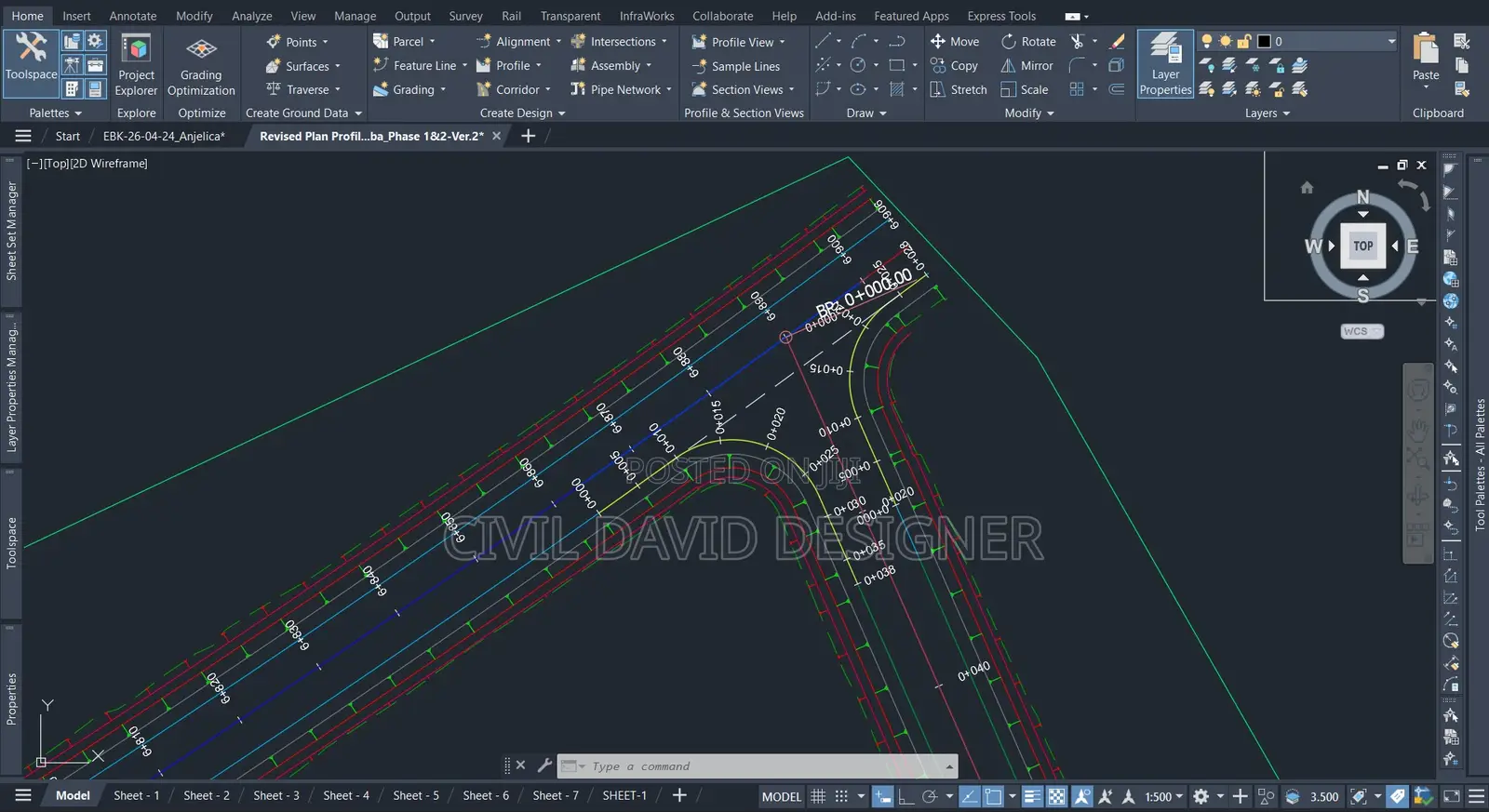Expand the Surfaces dropdown
The width and height of the screenshot is (1489, 812).
point(338,66)
